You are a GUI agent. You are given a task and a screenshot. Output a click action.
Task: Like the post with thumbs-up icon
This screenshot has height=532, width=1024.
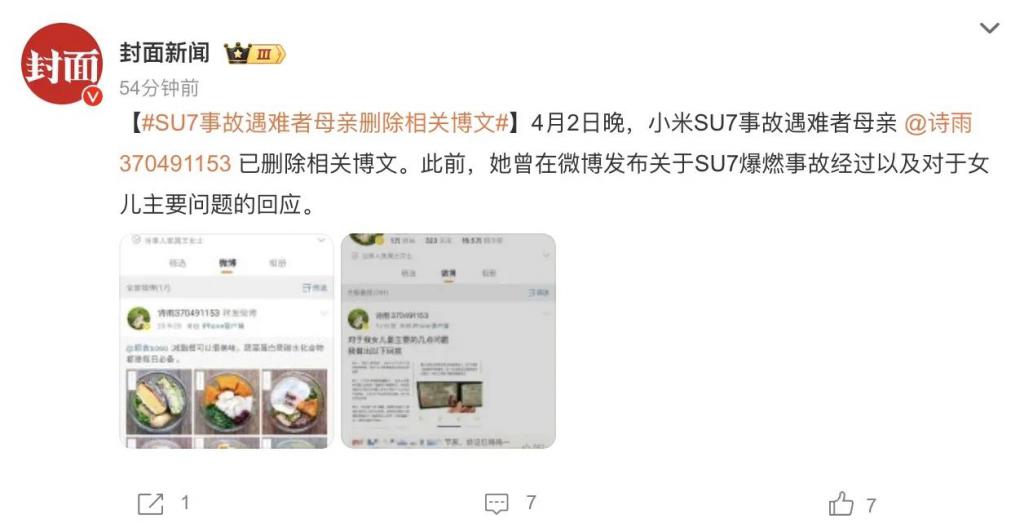point(841,503)
